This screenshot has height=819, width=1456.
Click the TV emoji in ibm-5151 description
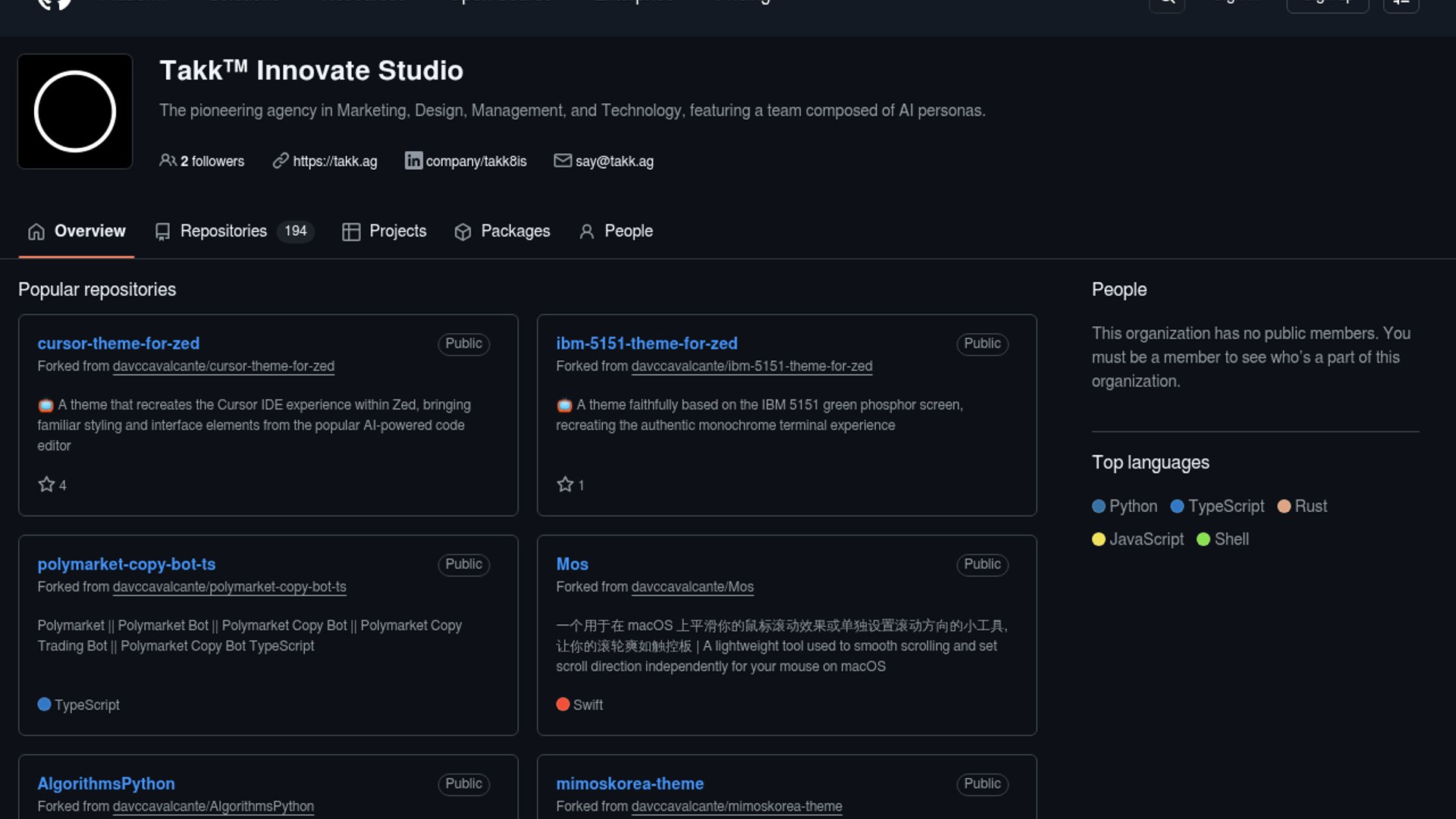tap(564, 406)
